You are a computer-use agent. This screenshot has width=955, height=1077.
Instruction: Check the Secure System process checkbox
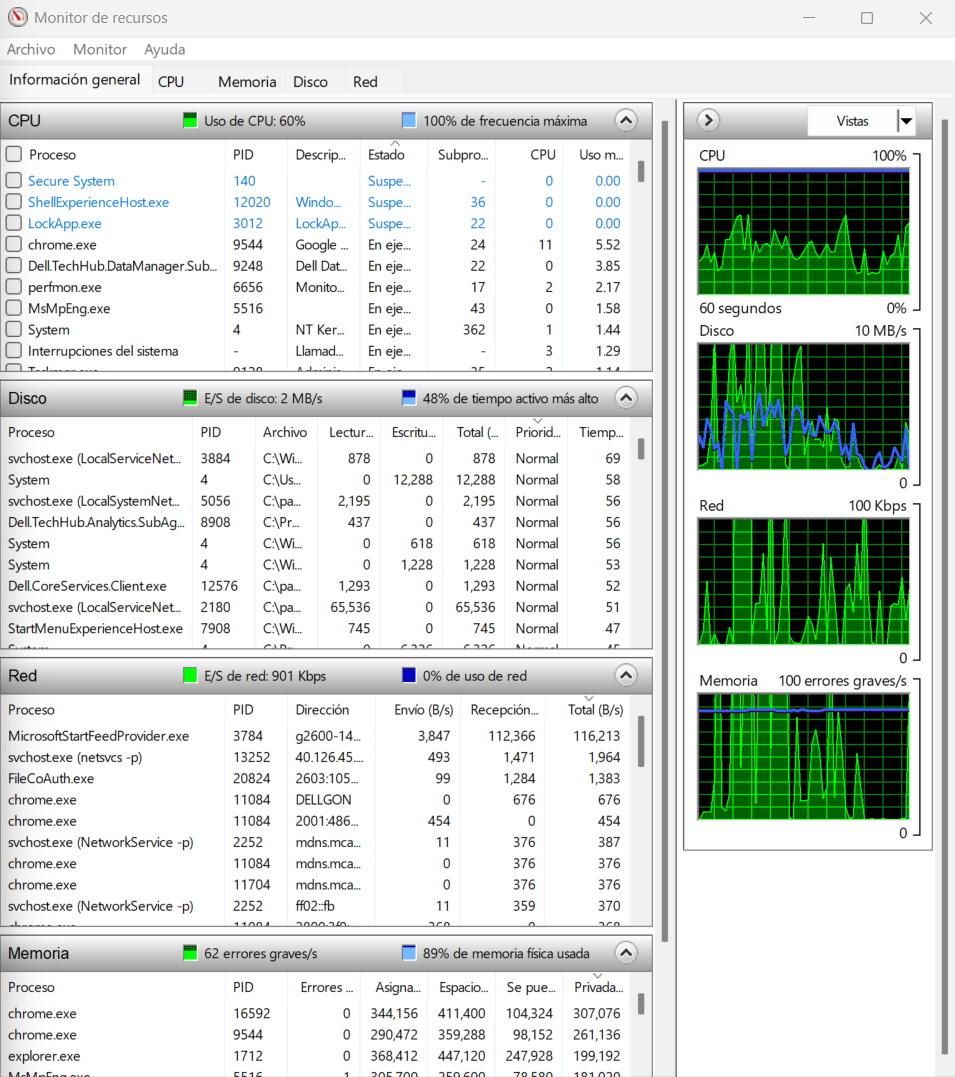pyautogui.click(x=14, y=181)
